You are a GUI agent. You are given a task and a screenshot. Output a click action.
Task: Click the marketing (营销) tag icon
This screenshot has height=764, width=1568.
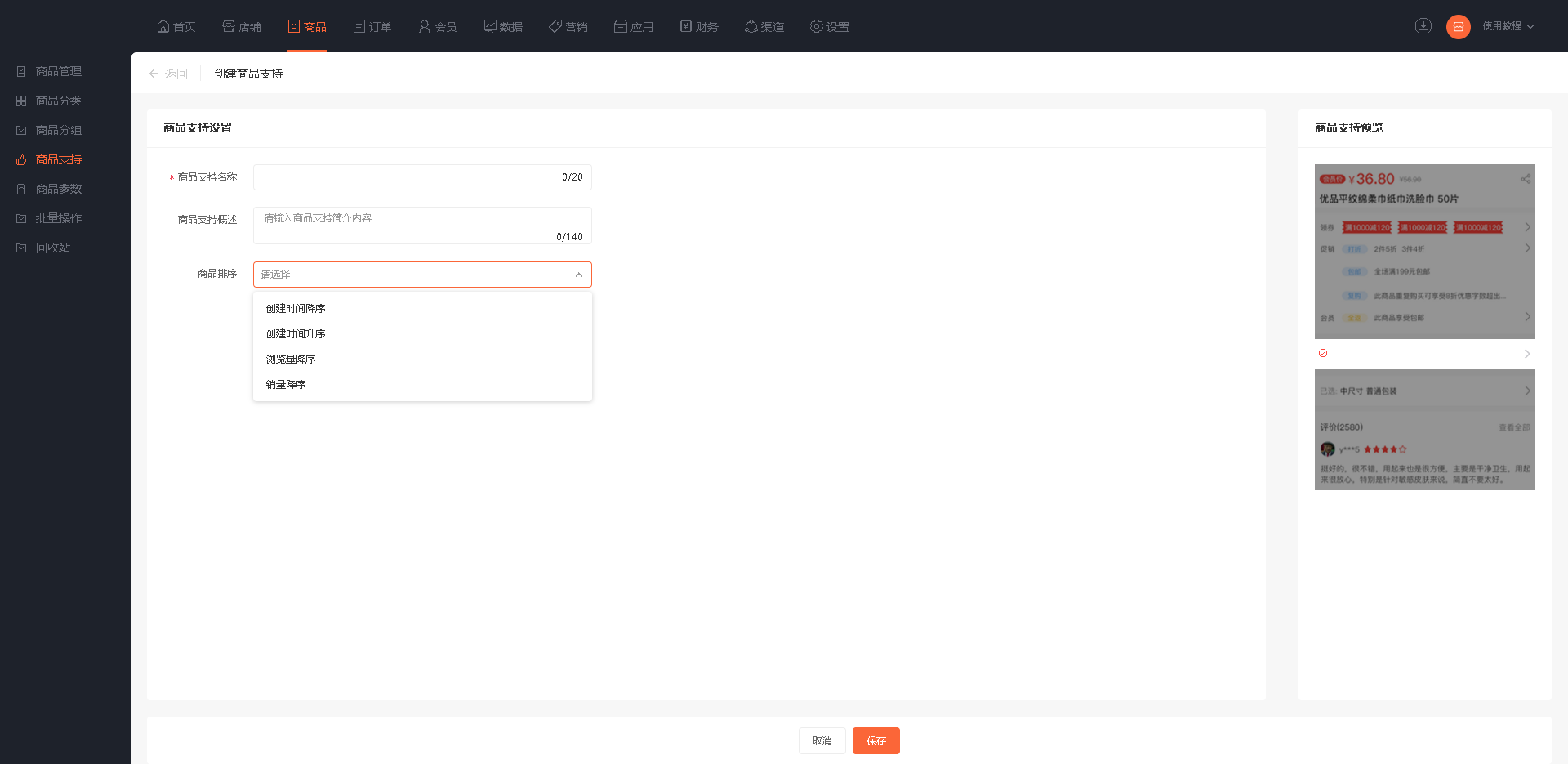(x=555, y=26)
